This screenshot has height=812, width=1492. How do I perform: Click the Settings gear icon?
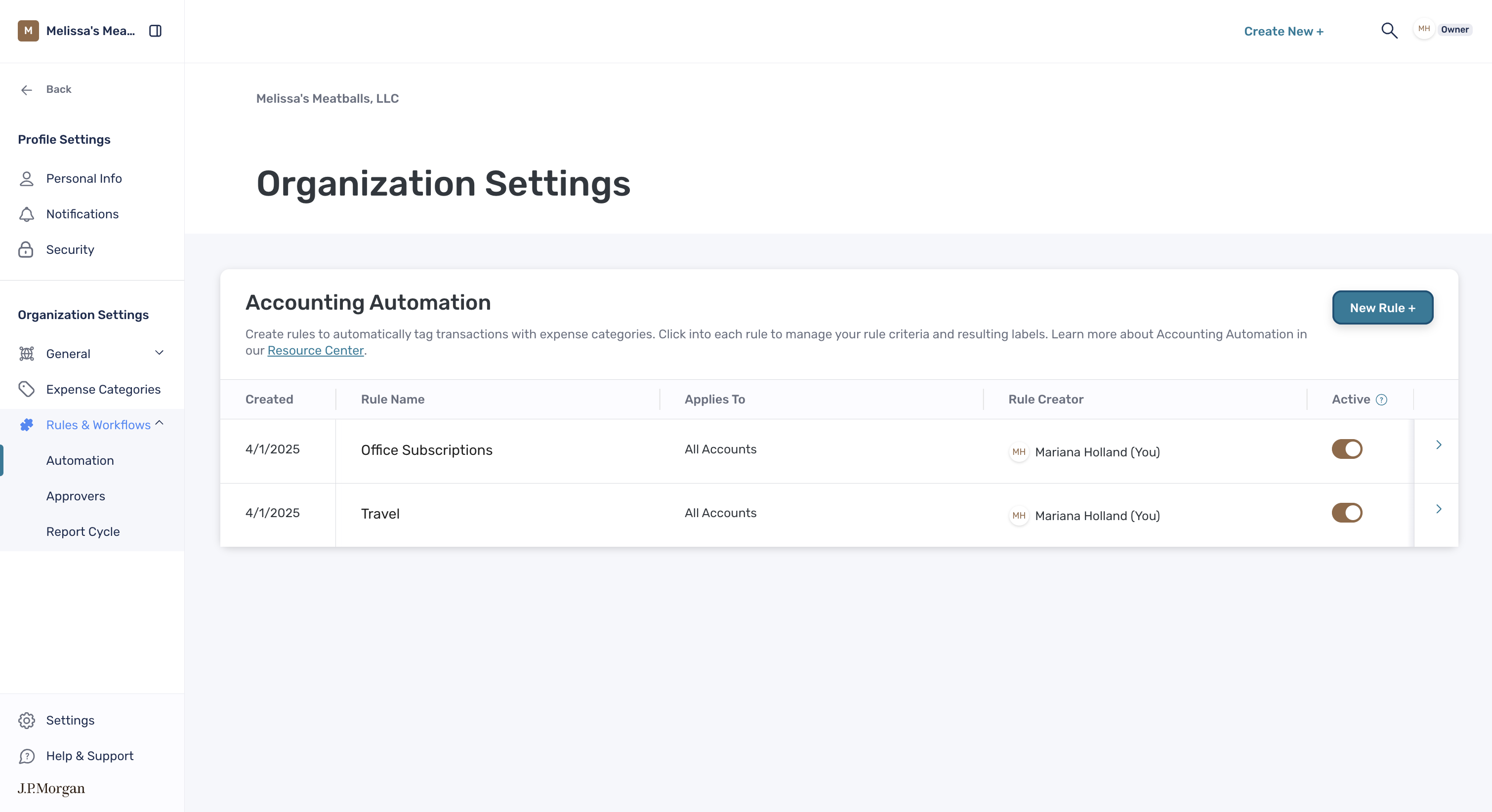tap(27, 720)
